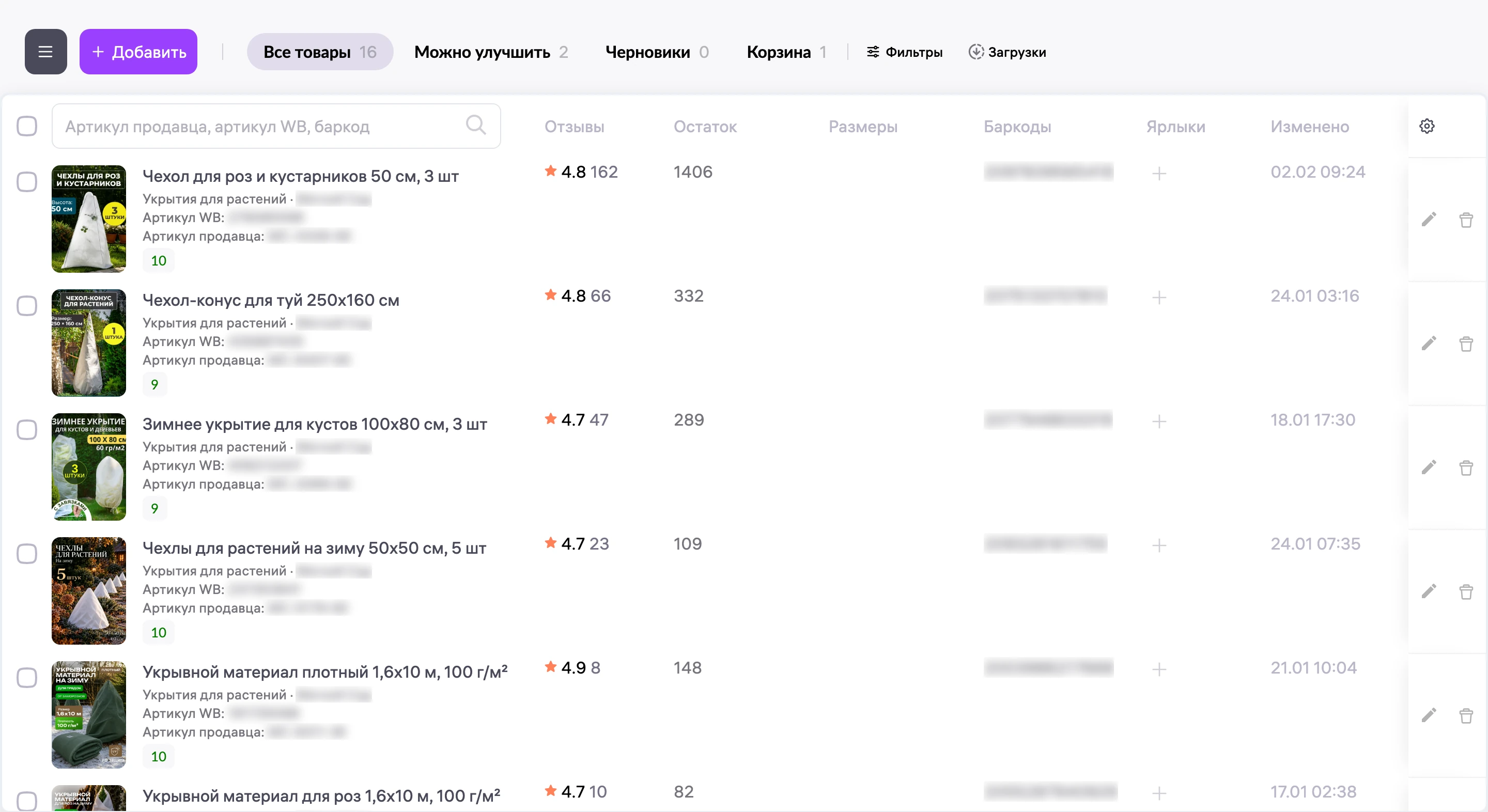Edit Укрывной материал плотный with pencil
This screenshot has height=812, width=1488.
pos(1429,715)
